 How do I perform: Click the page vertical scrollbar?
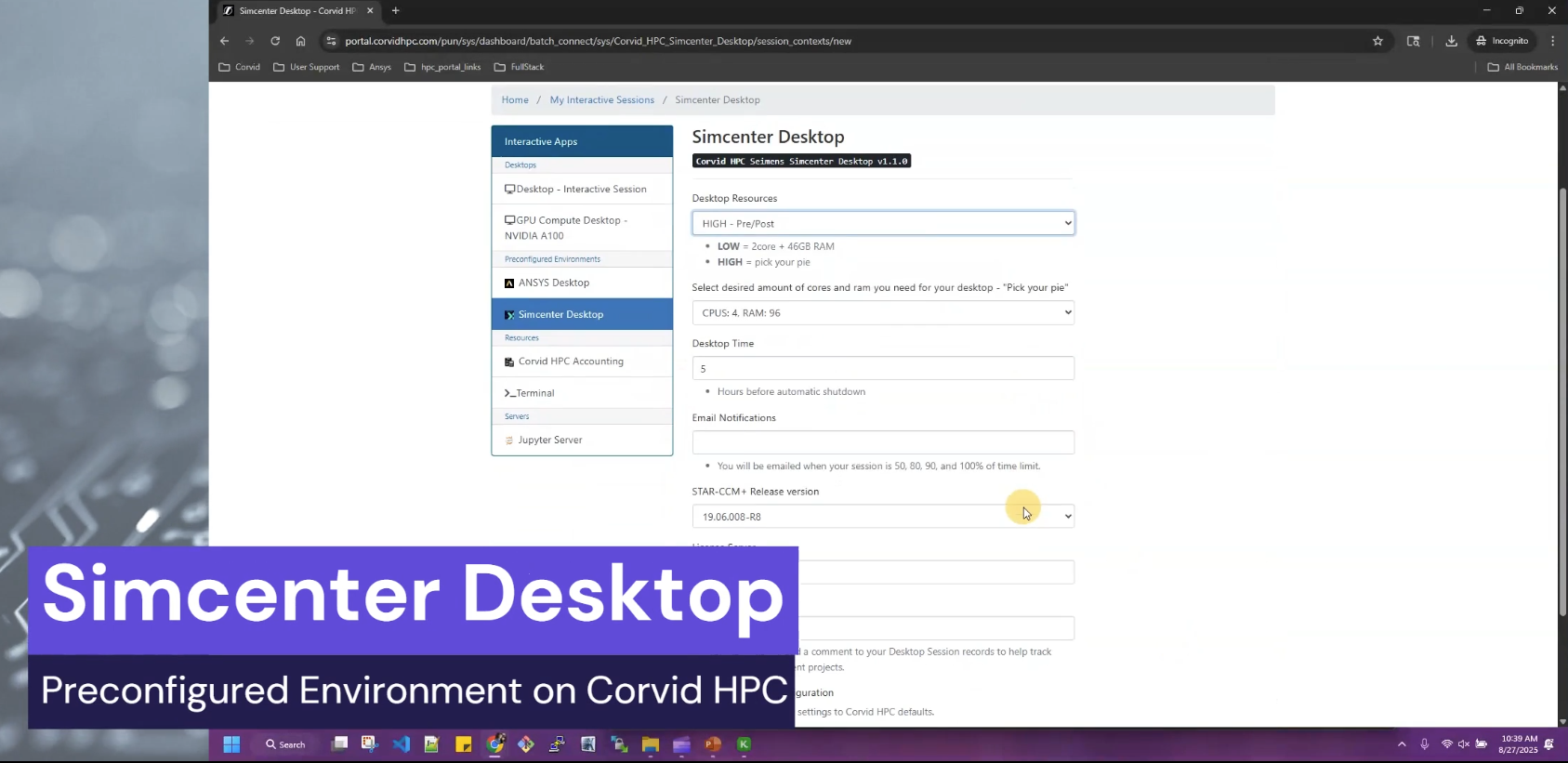point(1562,400)
